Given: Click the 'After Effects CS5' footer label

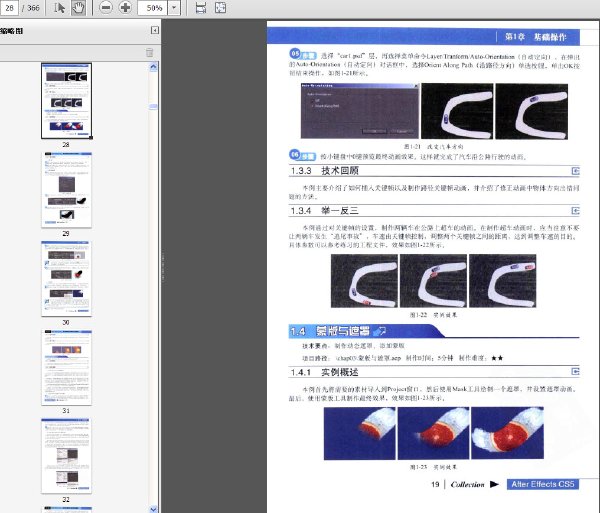Looking at the screenshot, I should pyautogui.click(x=543, y=484).
